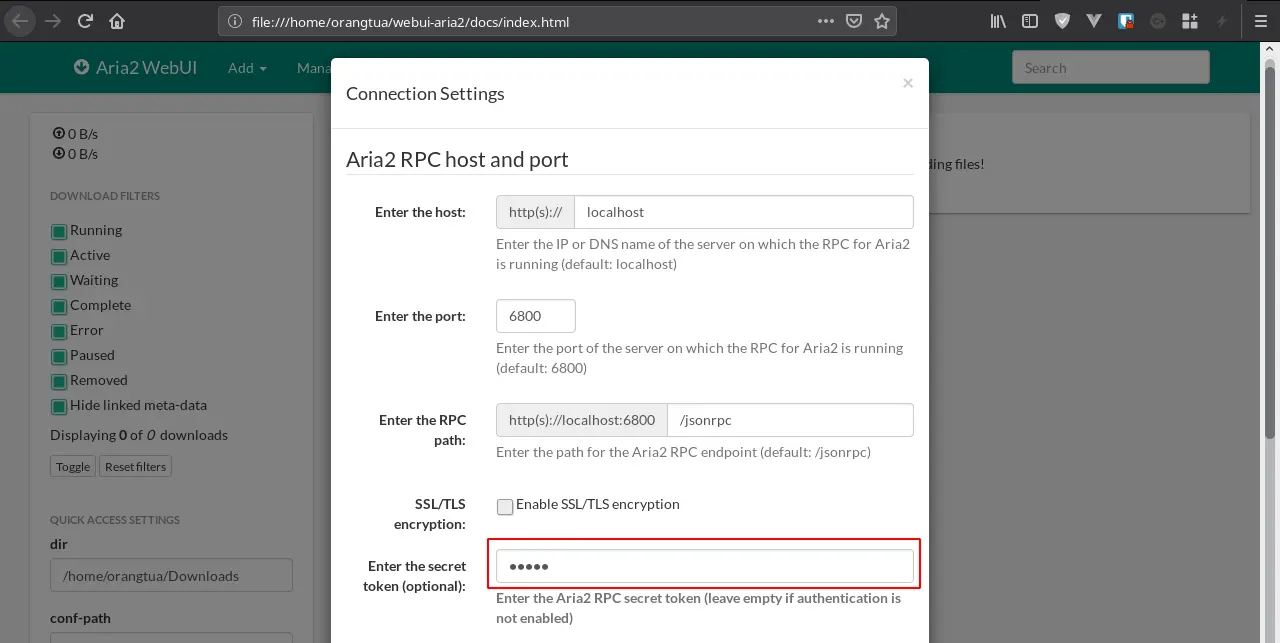Toggle the browser sidebar icon
Viewport: 1280px width, 643px height.
1029,21
